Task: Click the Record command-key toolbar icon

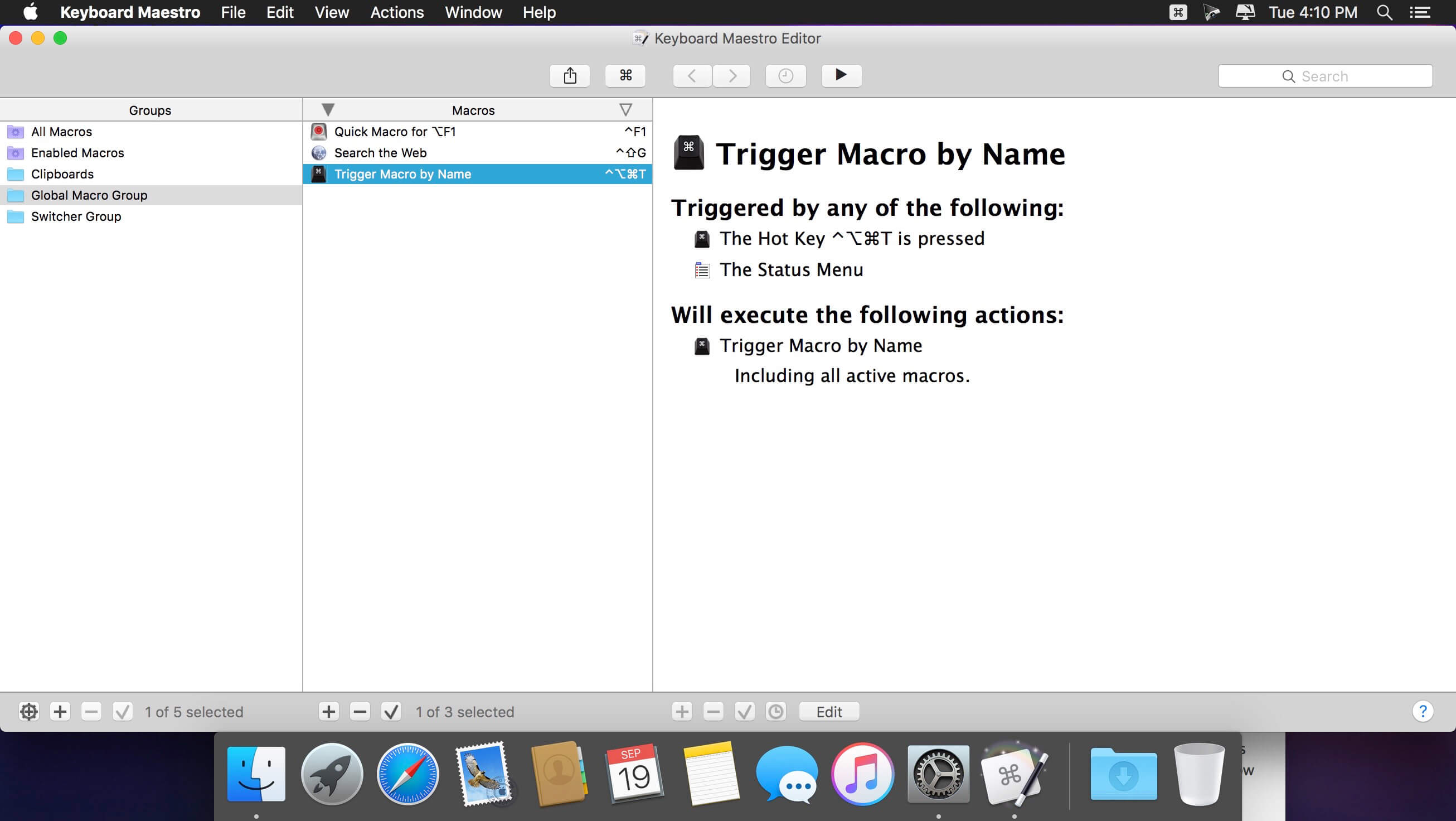Action: [625, 76]
